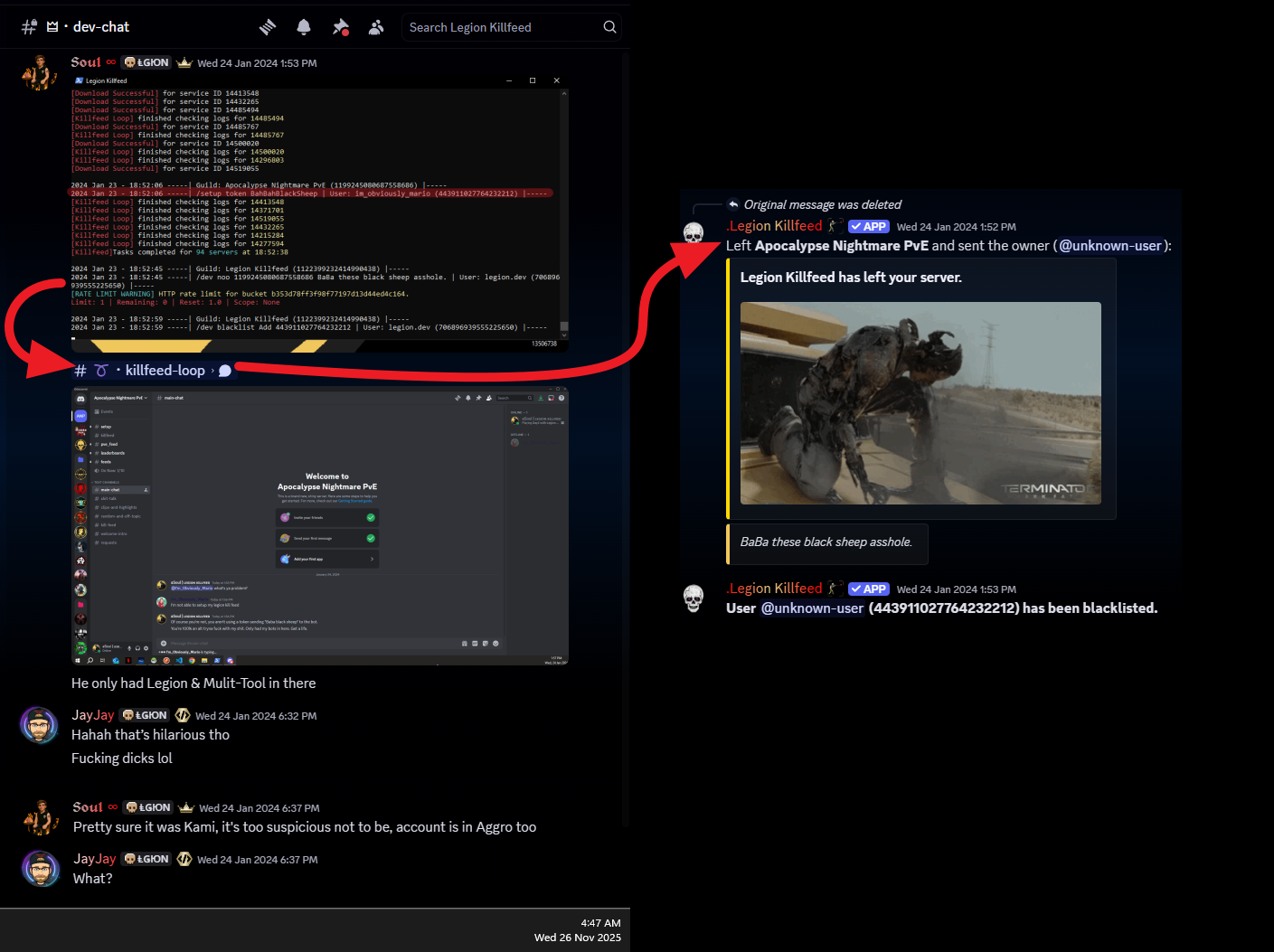Image resolution: width=1274 pixels, height=952 pixels.
Task: Click Legion Killfeed skull avatar at 1:52 PM
Action: (694, 233)
